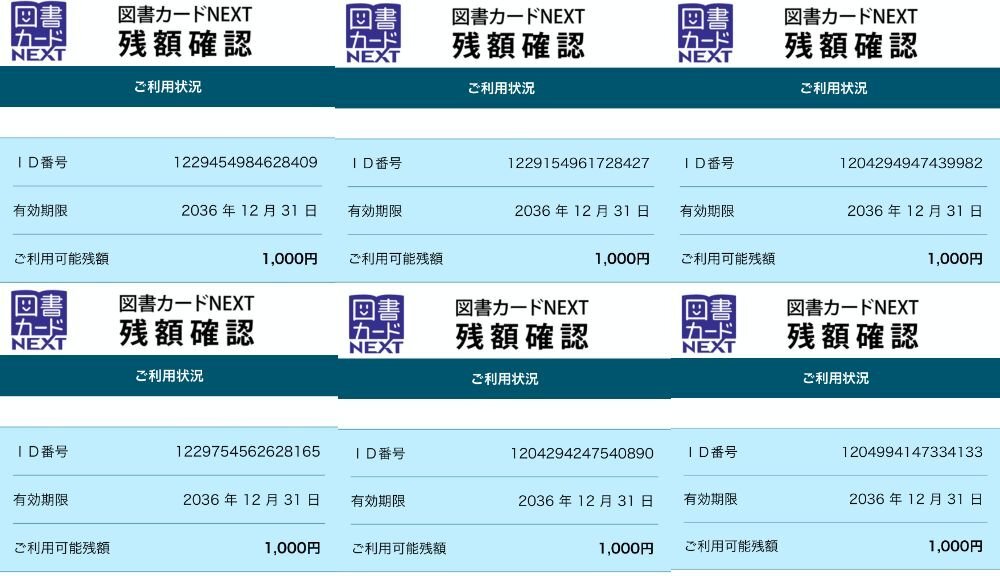The width and height of the screenshot is (1000, 576).
Task: Click the ID number 1204294247540890
Action: point(582,454)
